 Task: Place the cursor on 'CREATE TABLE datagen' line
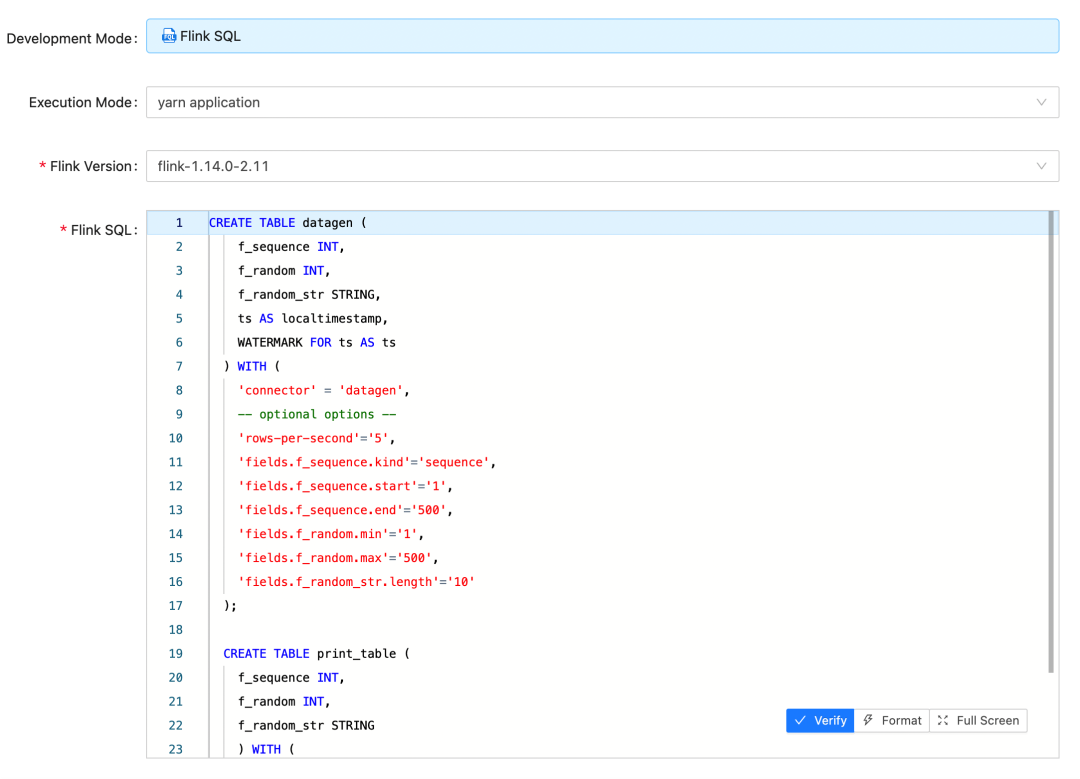pyautogui.click(x=288, y=223)
